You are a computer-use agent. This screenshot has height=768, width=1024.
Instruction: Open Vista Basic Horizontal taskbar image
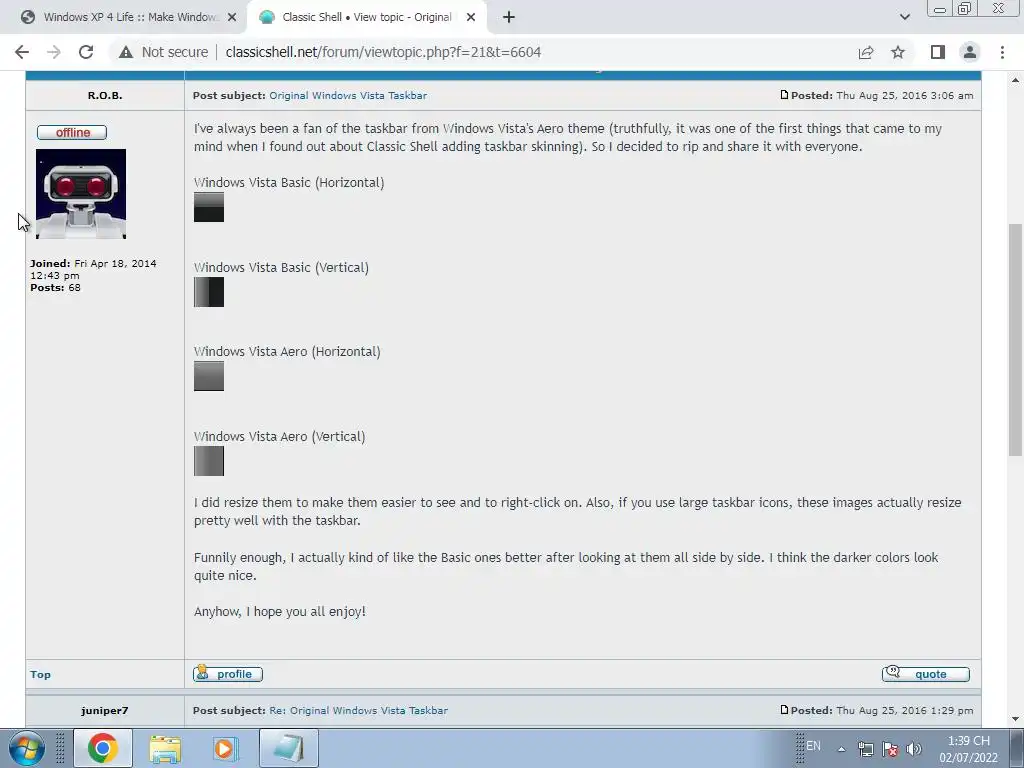[x=209, y=207]
